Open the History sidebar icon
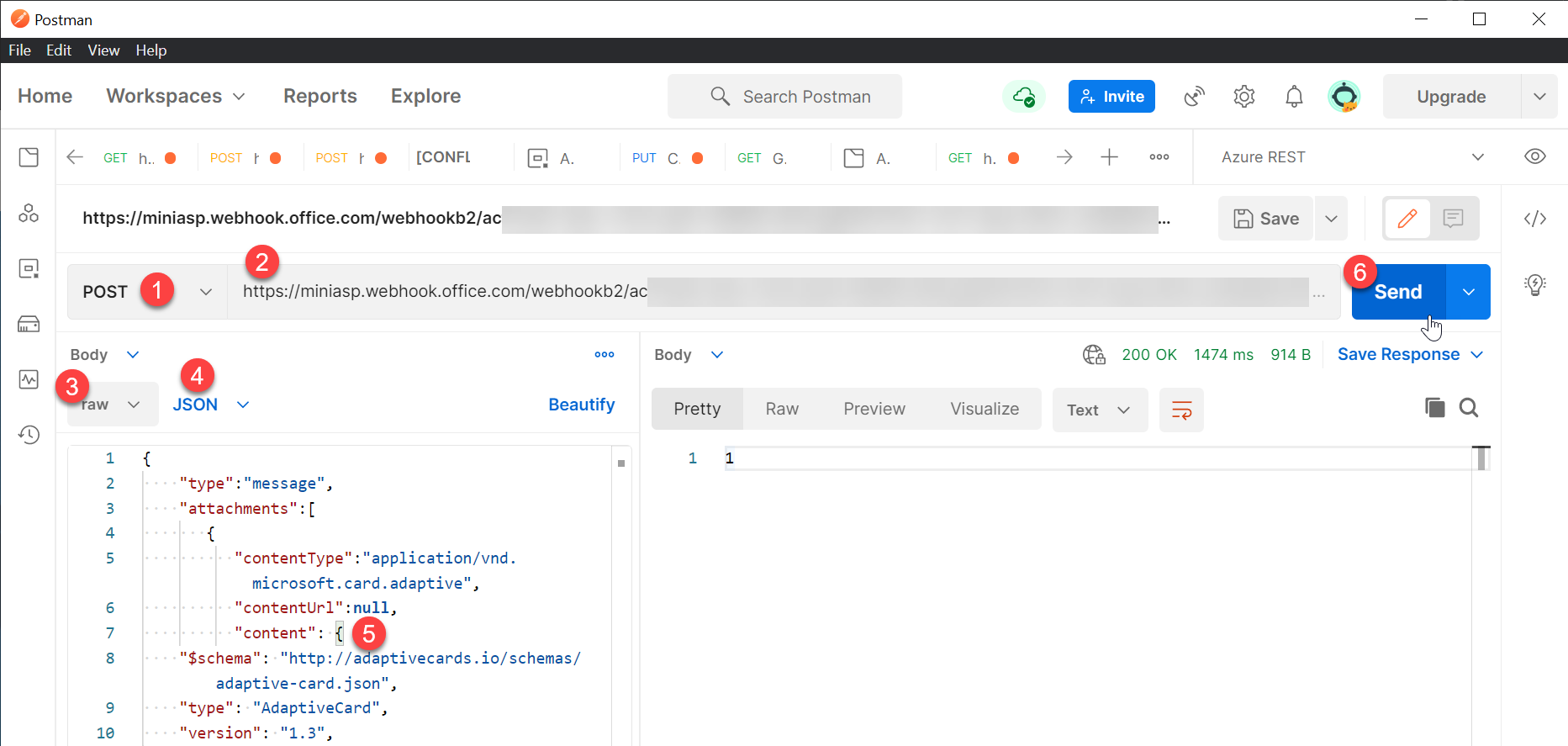Image resolution: width=1568 pixels, height=746 pixels. click(29, 434)
